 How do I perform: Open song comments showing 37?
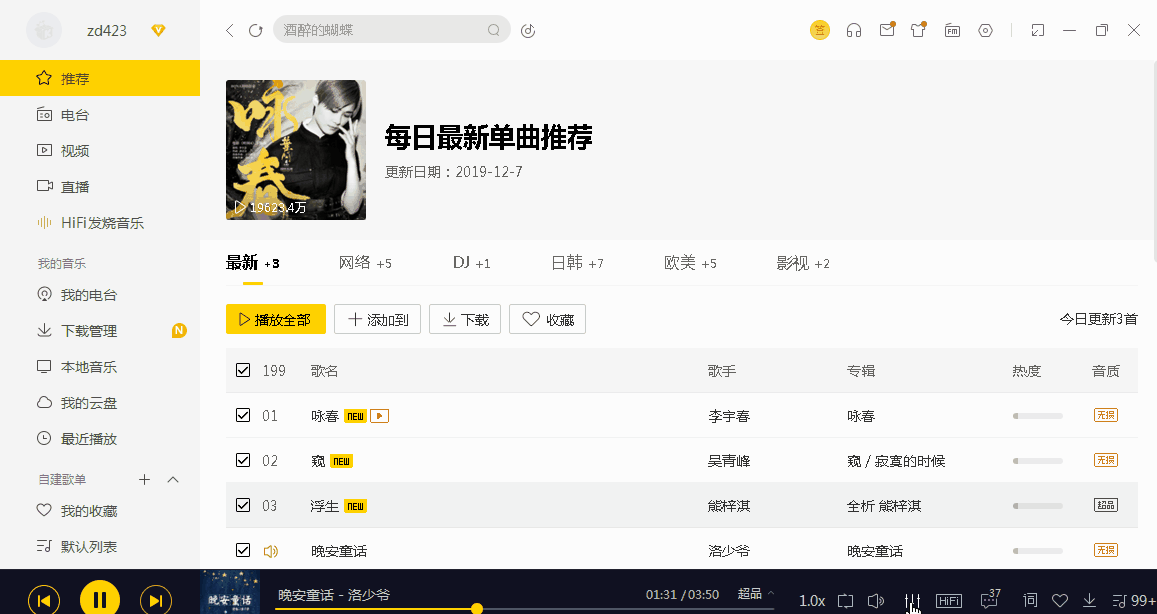(989, 600)
